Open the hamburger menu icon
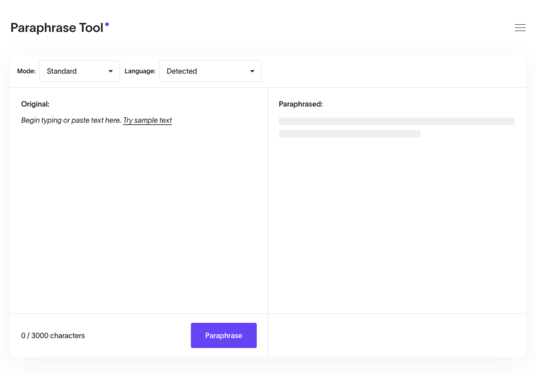 click(x=520, y=28)
